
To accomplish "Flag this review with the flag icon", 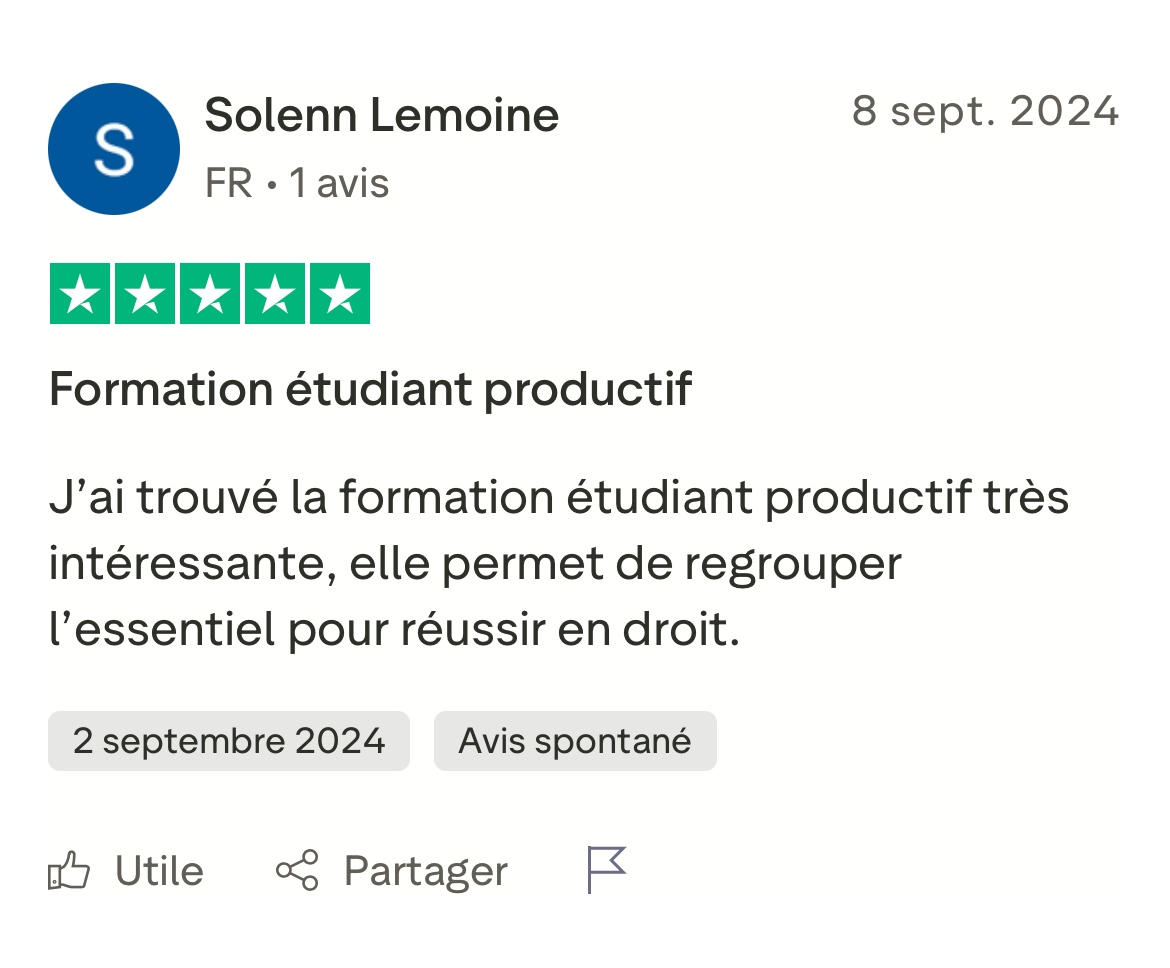I will tap(606, 869).
